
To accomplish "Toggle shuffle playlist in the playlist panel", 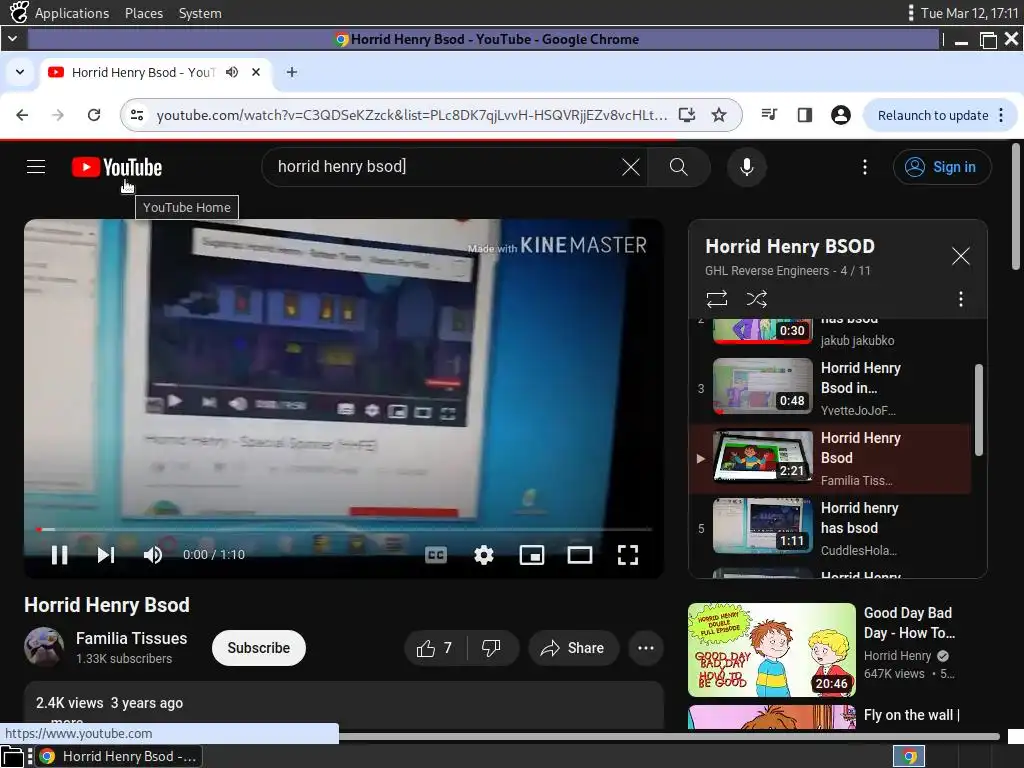I will (x=756, y=299).
